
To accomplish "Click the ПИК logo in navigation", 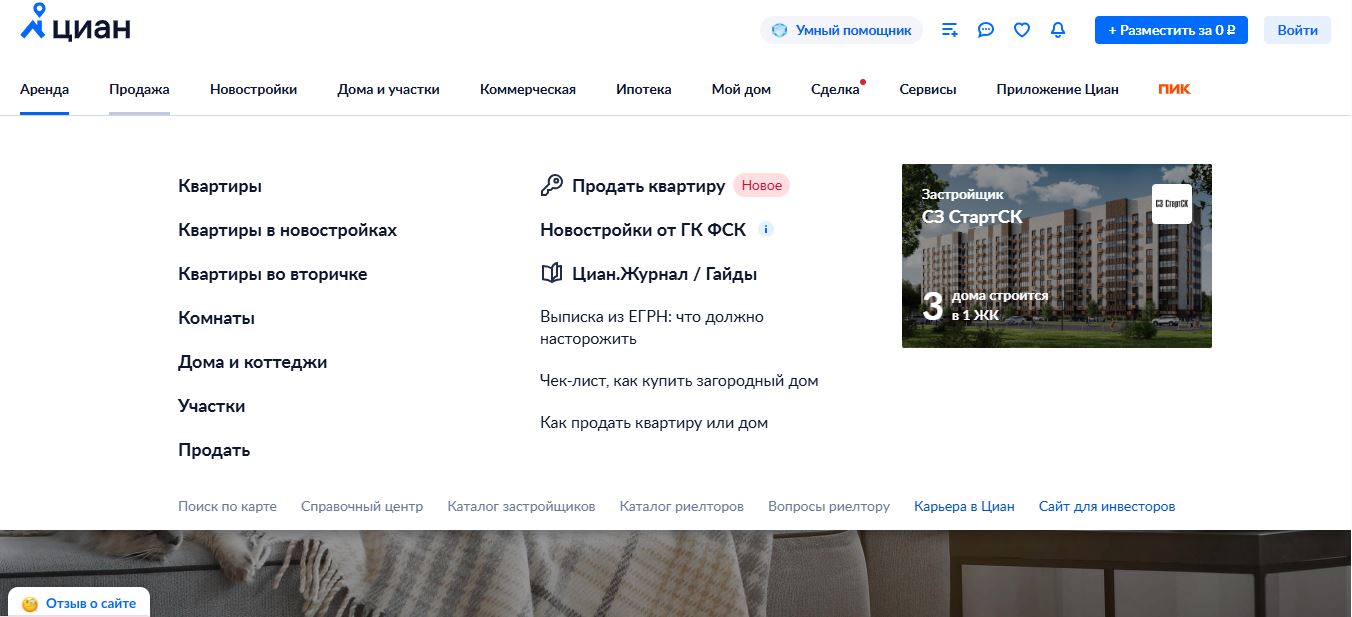I will point(1174,89).
